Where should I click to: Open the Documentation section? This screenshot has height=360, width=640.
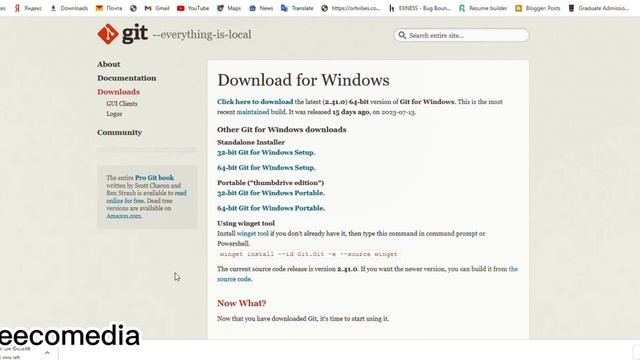(127, 78)
